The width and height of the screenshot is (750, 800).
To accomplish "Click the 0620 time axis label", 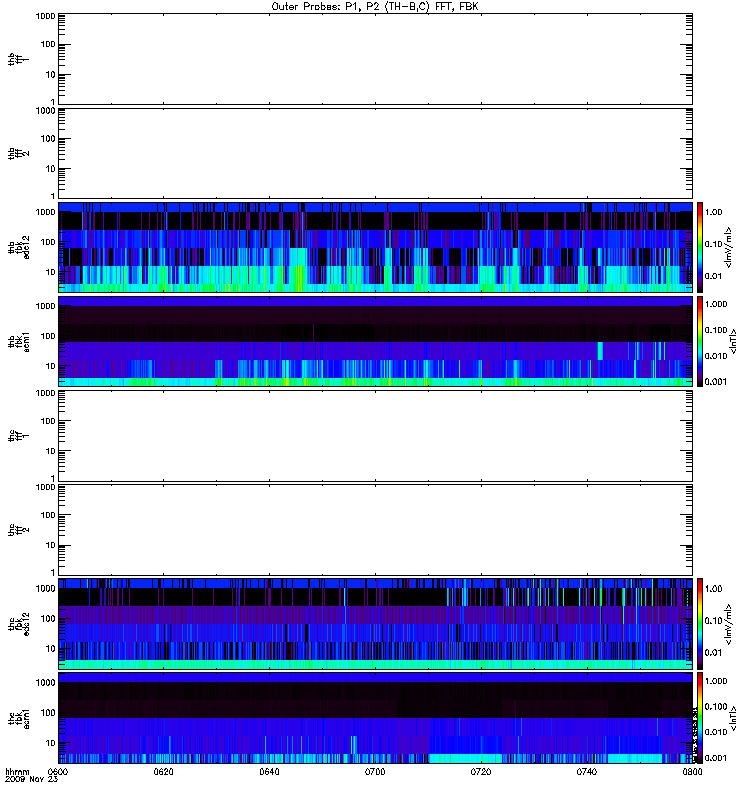I will point(163,771).
